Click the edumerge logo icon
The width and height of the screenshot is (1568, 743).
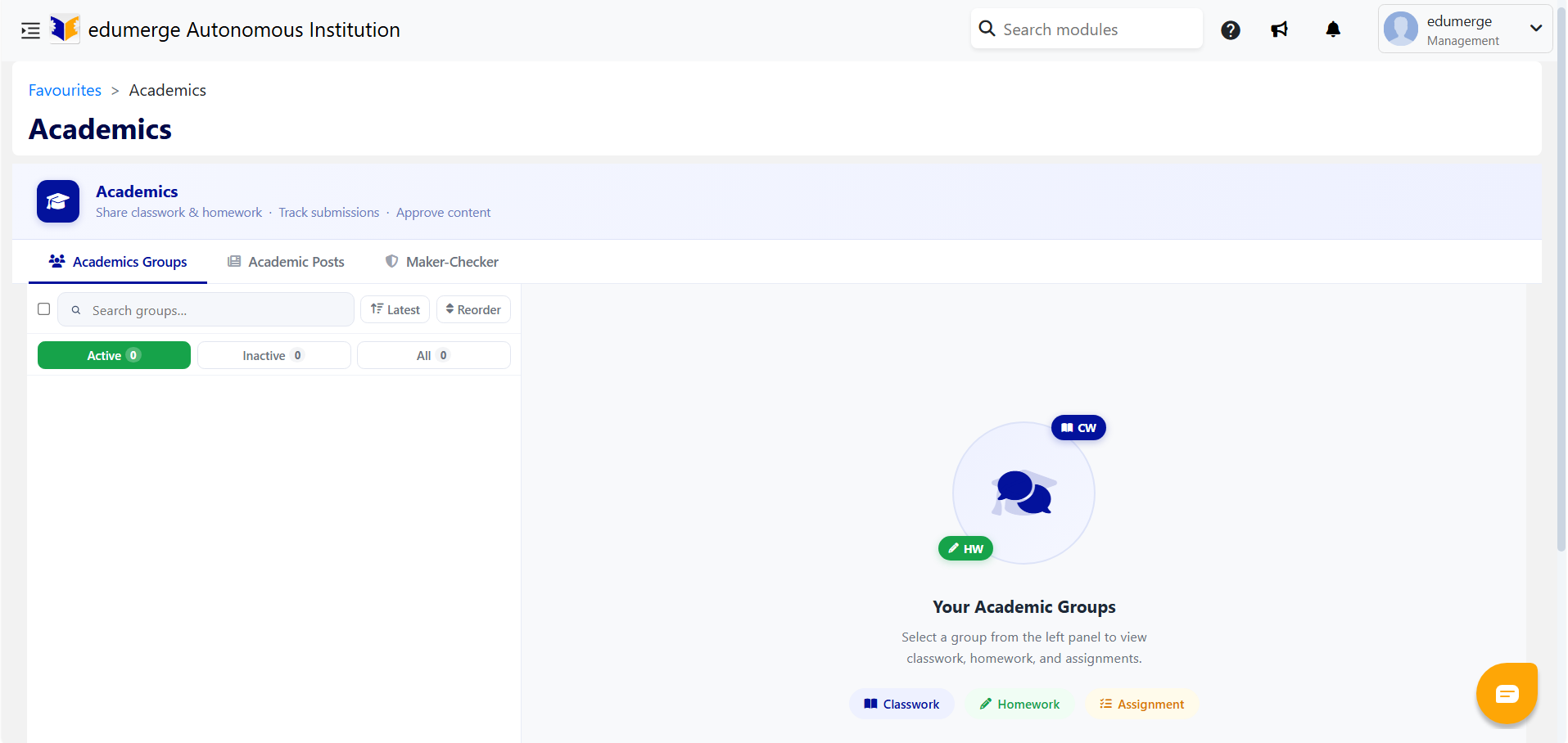[65, 29]
